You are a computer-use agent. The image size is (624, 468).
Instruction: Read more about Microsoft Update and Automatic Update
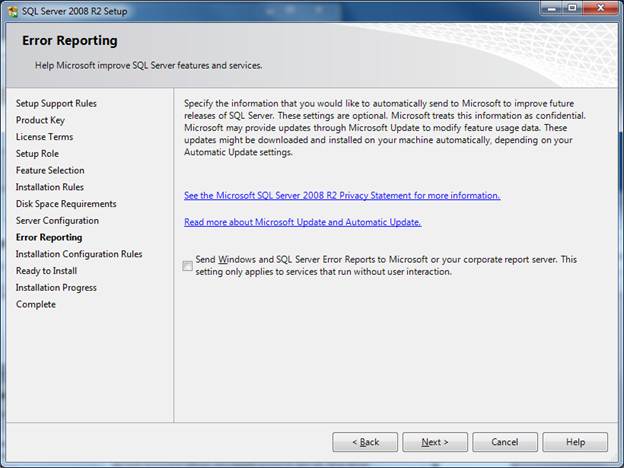(302, 222)
